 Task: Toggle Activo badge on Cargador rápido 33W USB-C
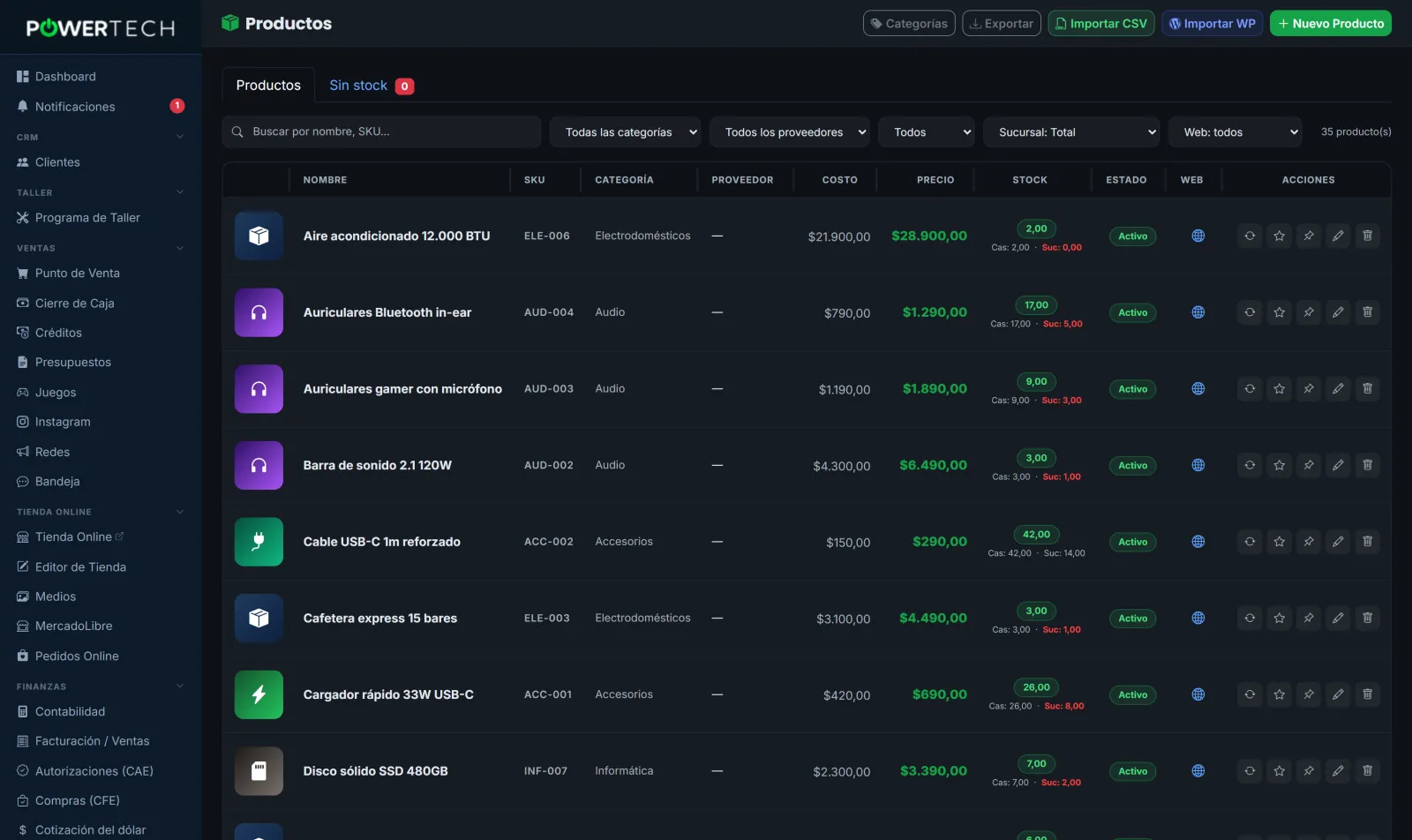pos(1132,695)
